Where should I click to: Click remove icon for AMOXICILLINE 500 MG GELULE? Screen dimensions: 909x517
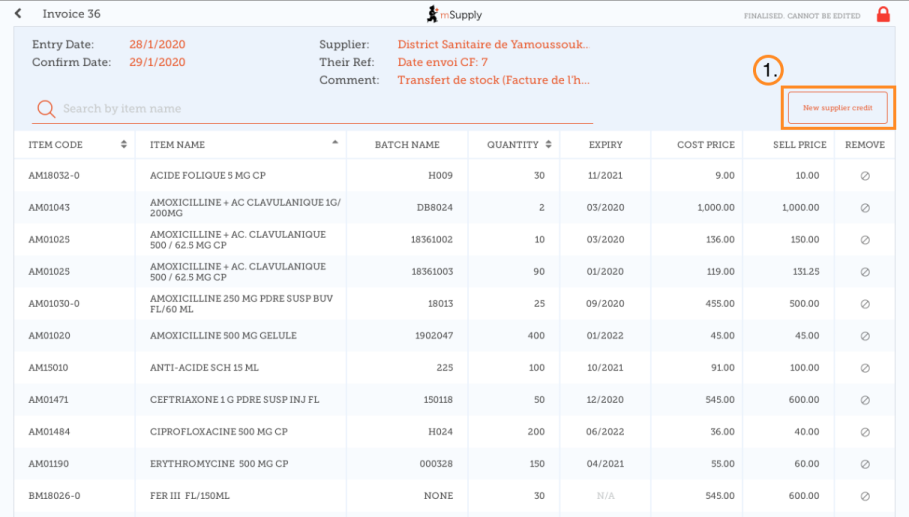(x=865, y=336)
